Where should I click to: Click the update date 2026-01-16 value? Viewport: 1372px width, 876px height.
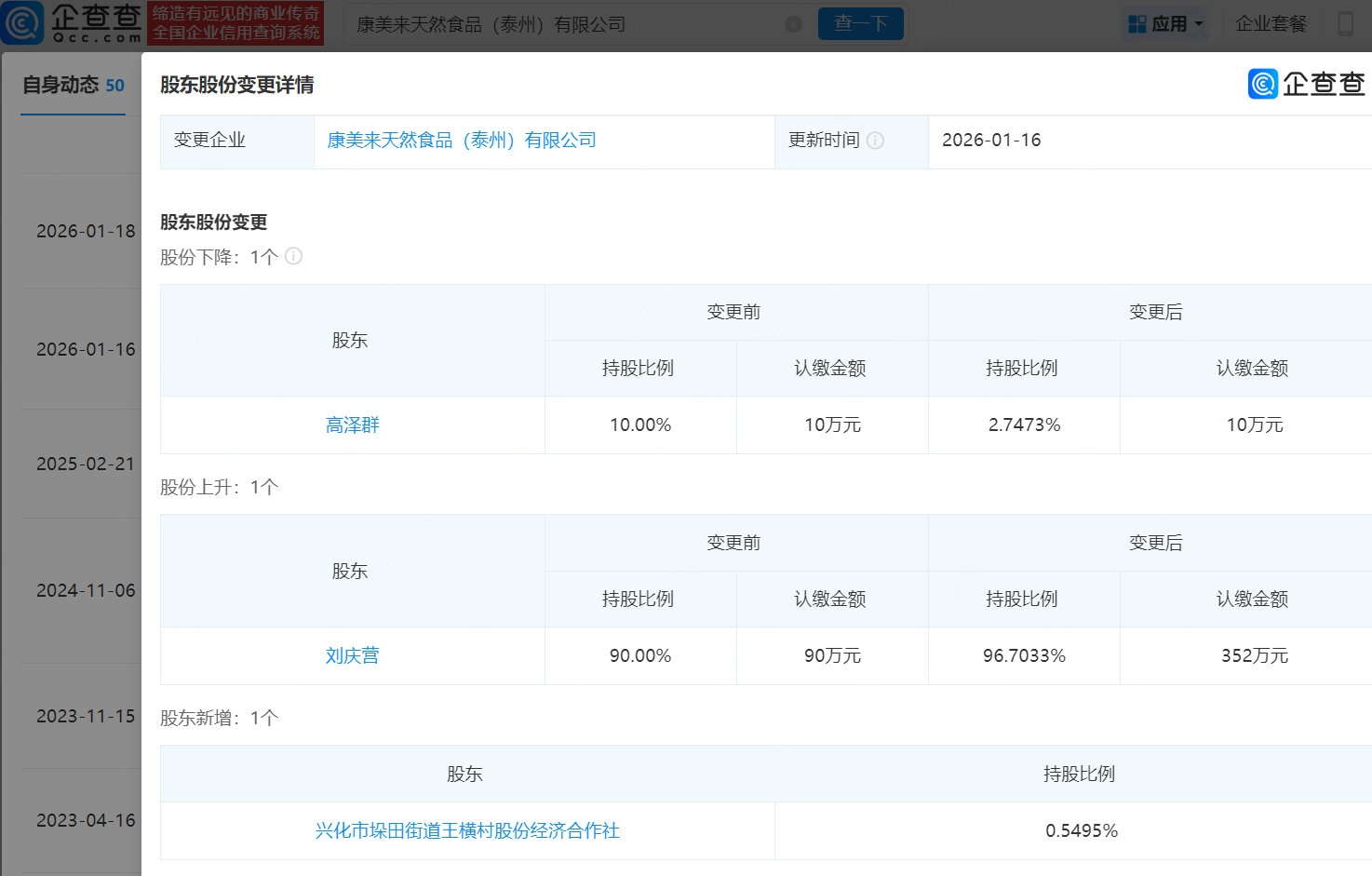coord(991,141)
